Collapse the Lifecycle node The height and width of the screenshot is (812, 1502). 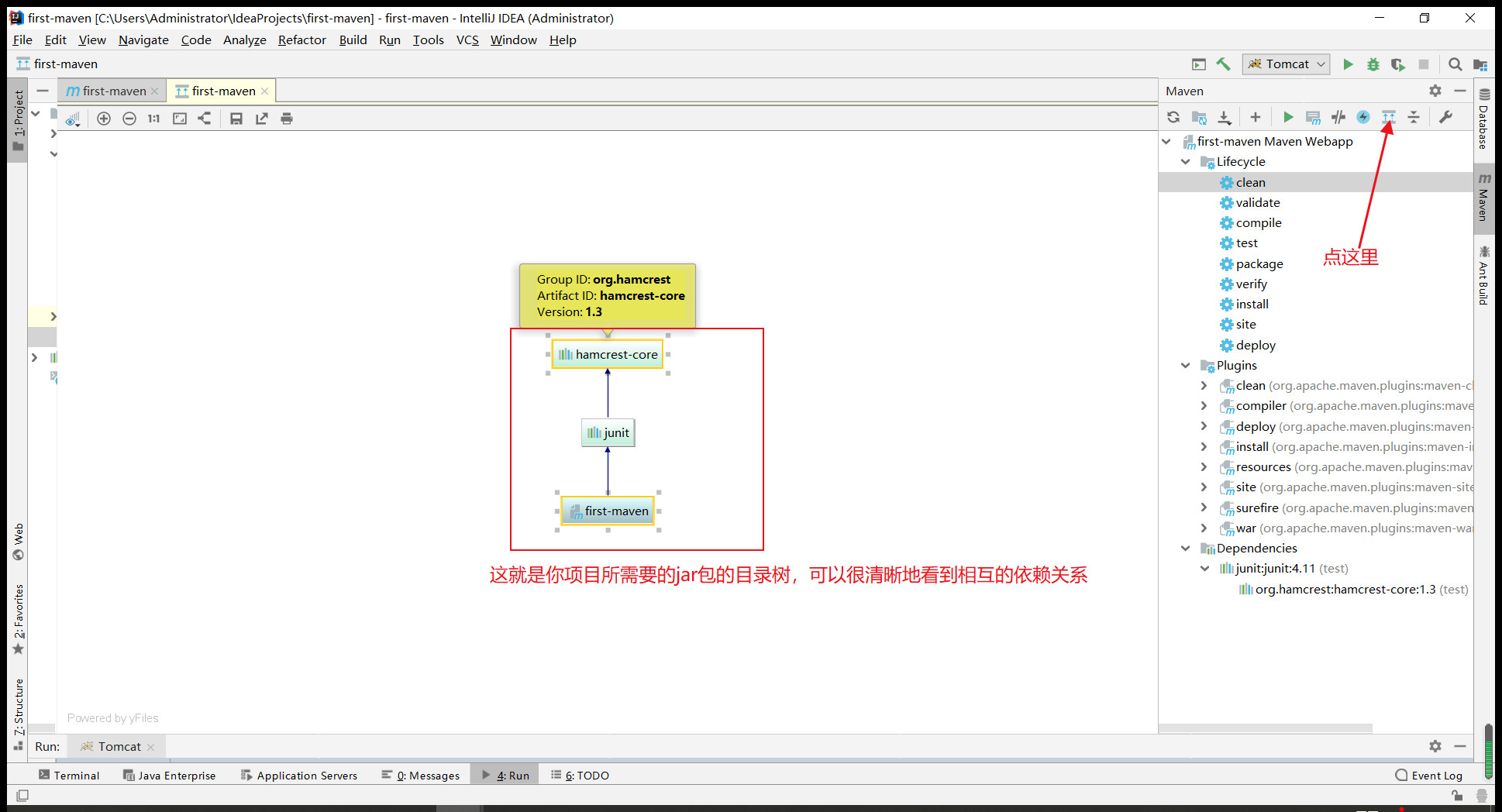click(x=1186, y=161)
